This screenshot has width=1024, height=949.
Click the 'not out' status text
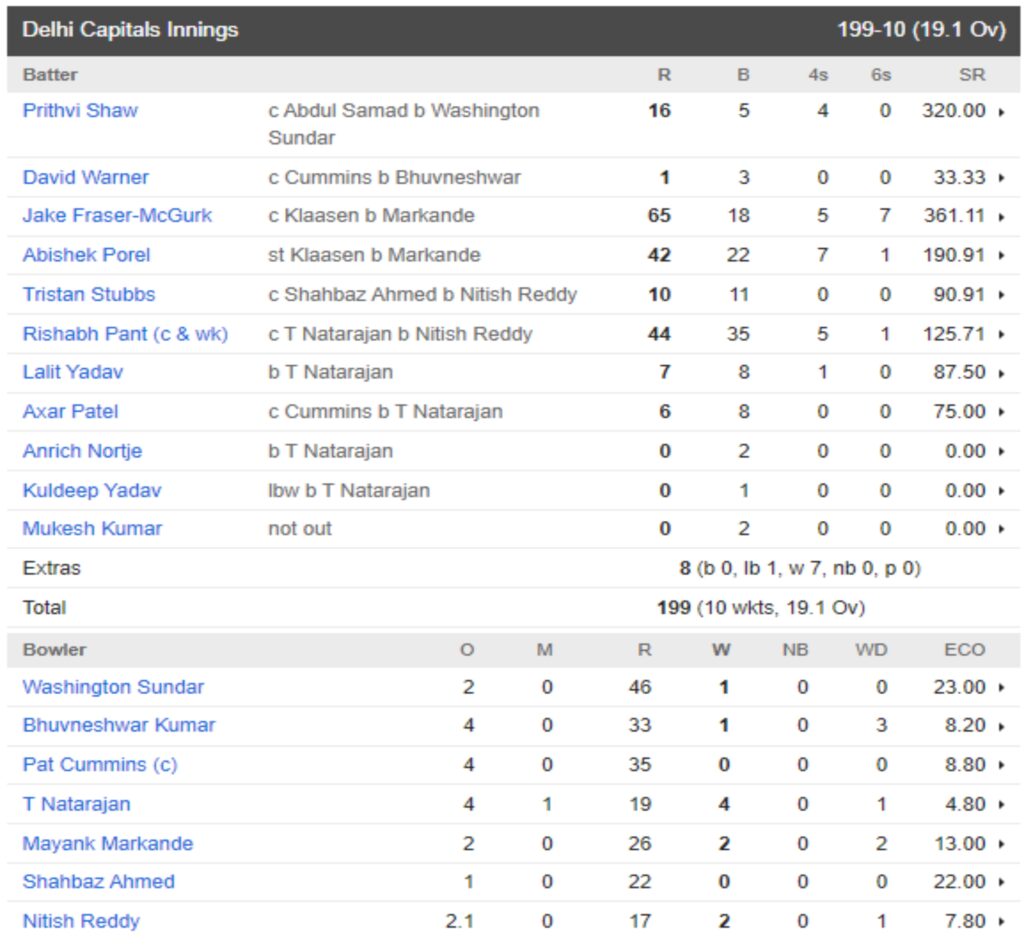300,528
